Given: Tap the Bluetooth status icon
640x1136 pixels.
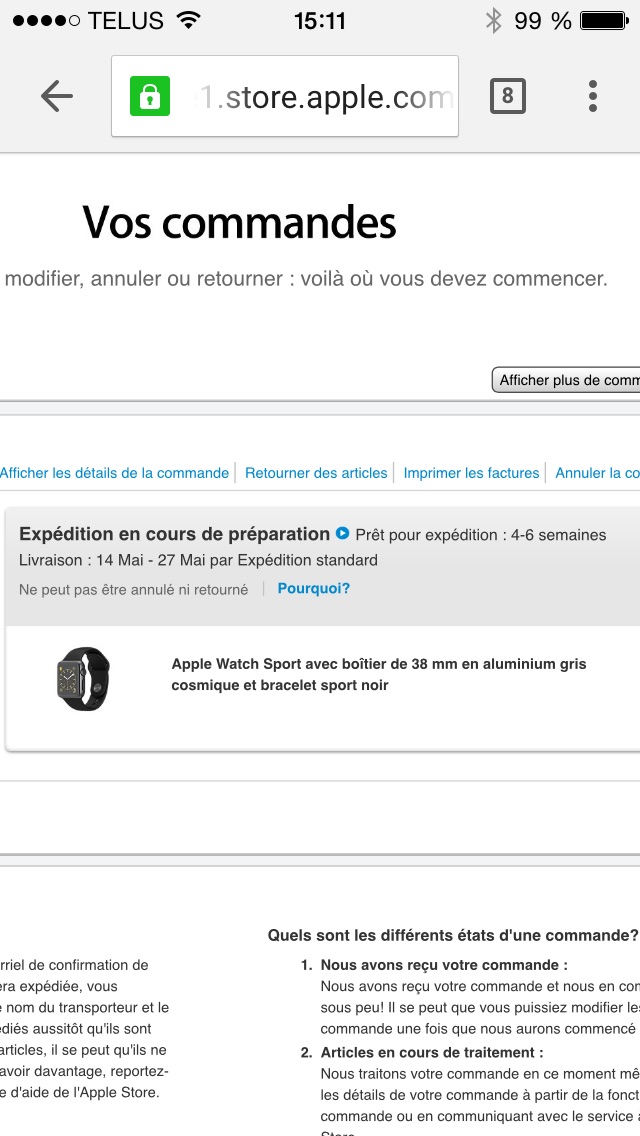Looking at the screenshot, I should tap(494, 20).
